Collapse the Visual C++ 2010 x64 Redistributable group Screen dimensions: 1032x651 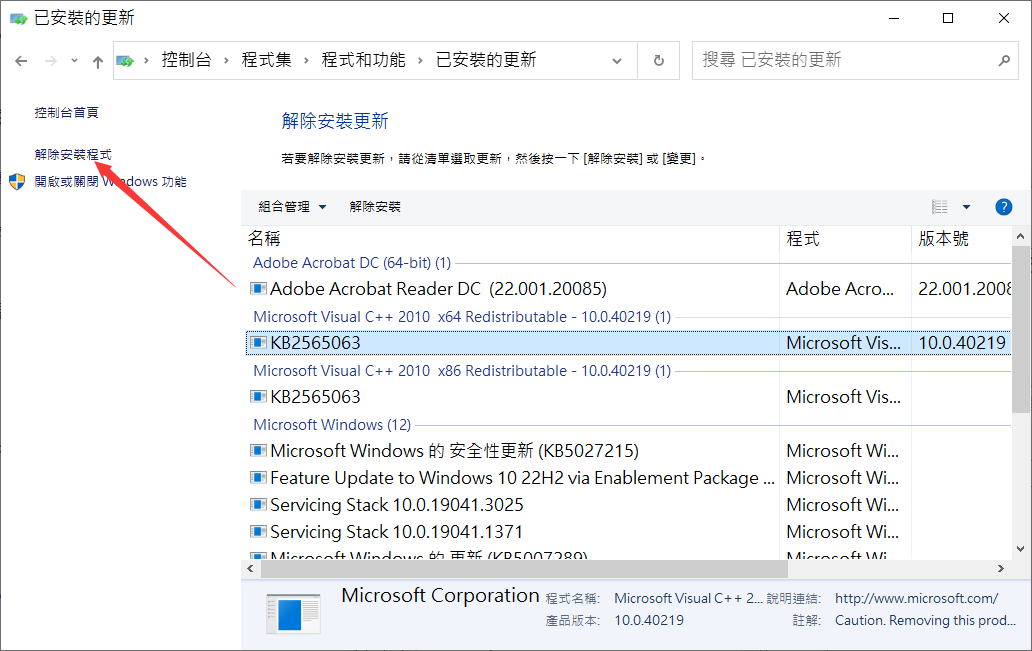[462, 317]
